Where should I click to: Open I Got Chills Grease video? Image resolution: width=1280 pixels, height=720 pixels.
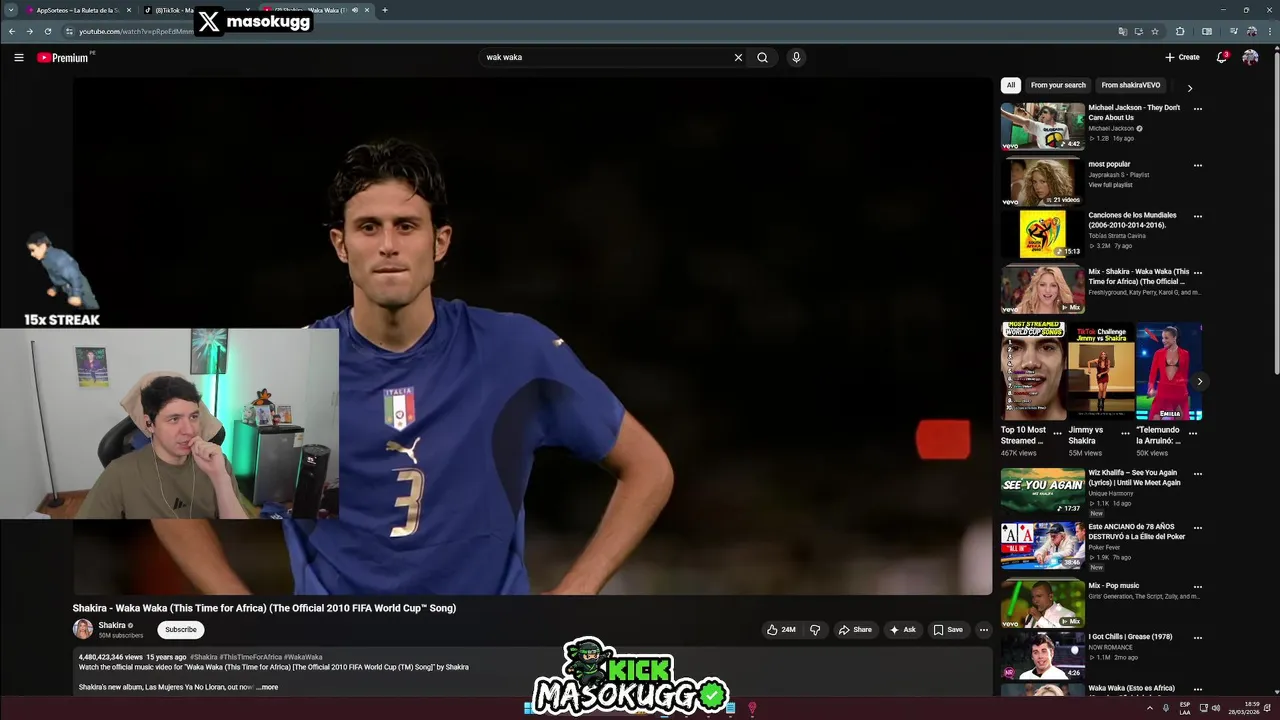pos(1043,655)
